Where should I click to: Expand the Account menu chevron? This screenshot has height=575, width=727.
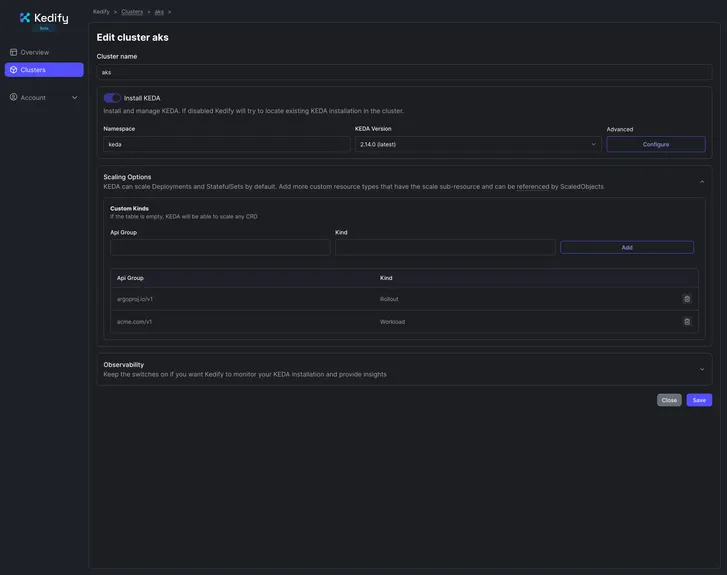point(74,98)
